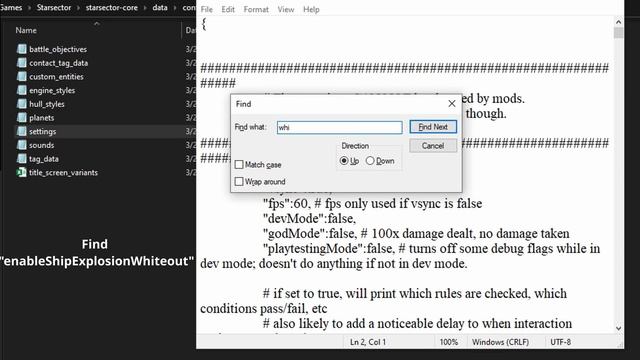
Task: Expand breadcrumb chevron after starsector-core
Action: [145, 8]
